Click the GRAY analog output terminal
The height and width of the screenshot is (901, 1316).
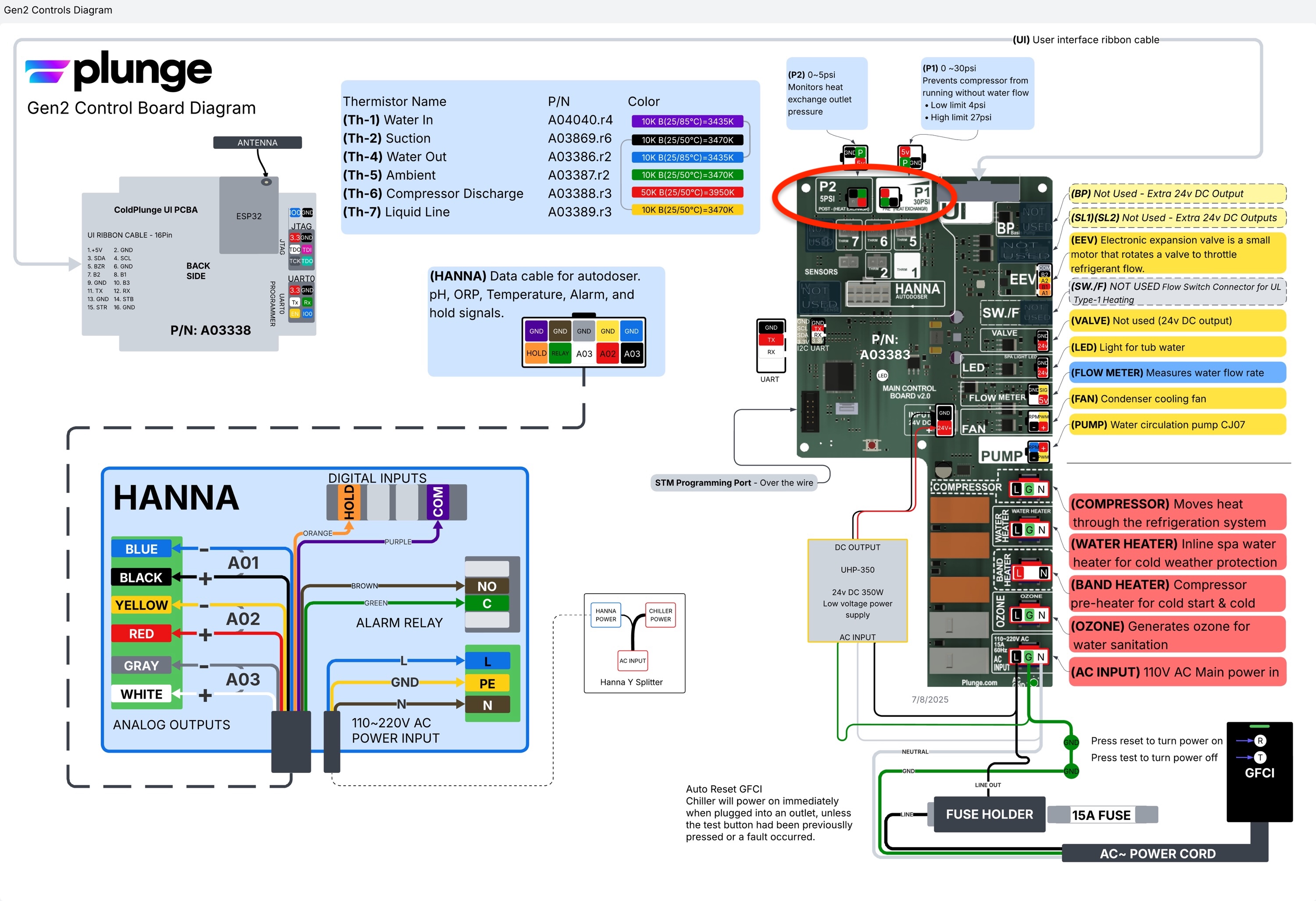142,665
